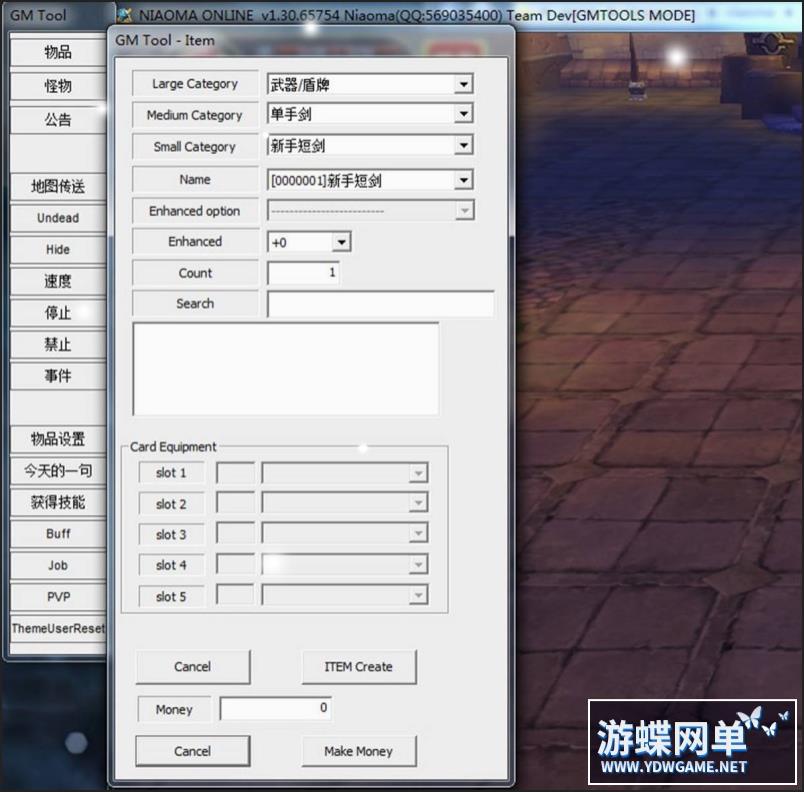Click the ITEM Create button
Viewport: 804px width, 792px height.
358,667
